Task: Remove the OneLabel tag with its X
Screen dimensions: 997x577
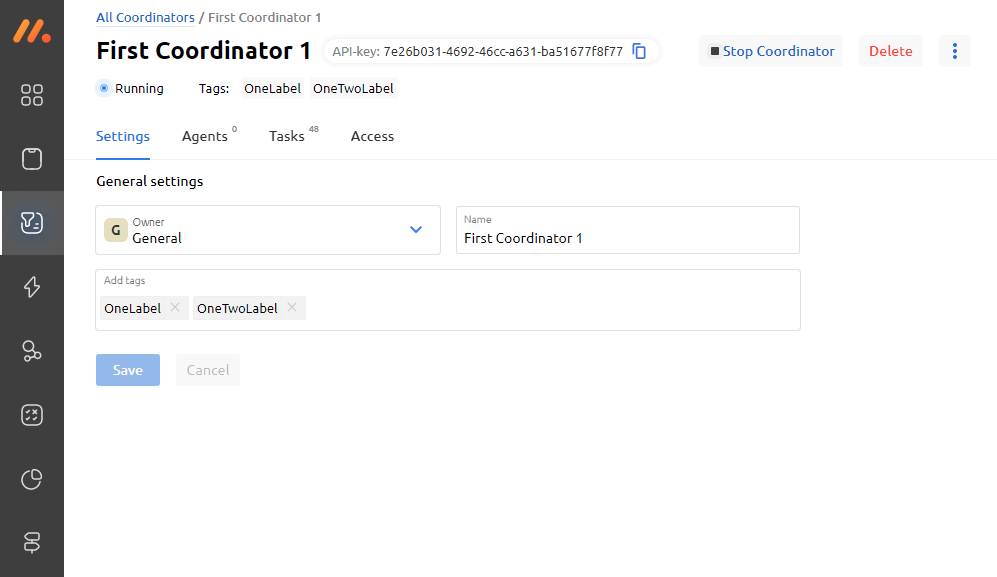Action: 175,308
